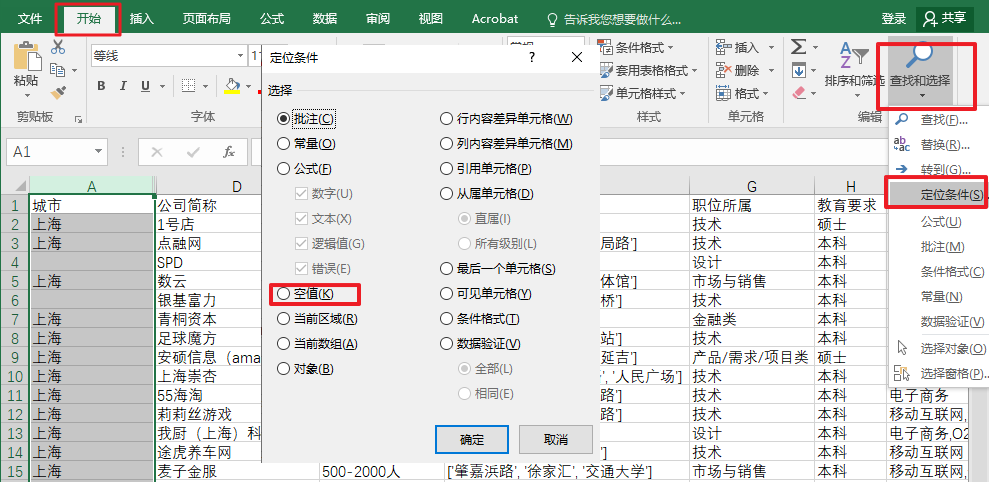
Task: Expand the Fill Color dropdown arrow
Action: (x=249, y=86)
